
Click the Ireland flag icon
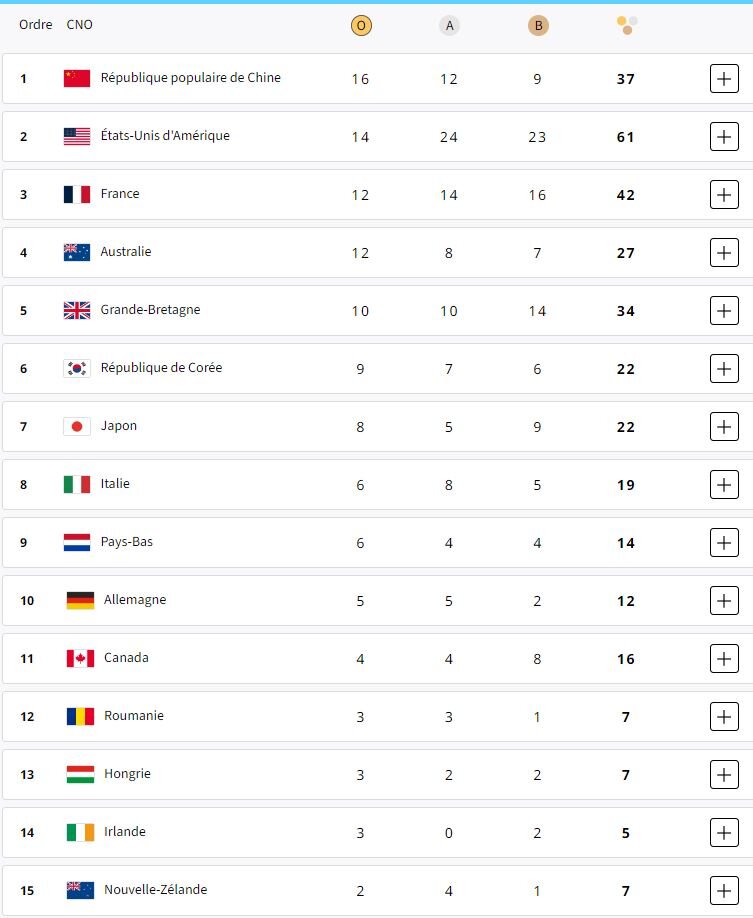(x=80, y=832)
